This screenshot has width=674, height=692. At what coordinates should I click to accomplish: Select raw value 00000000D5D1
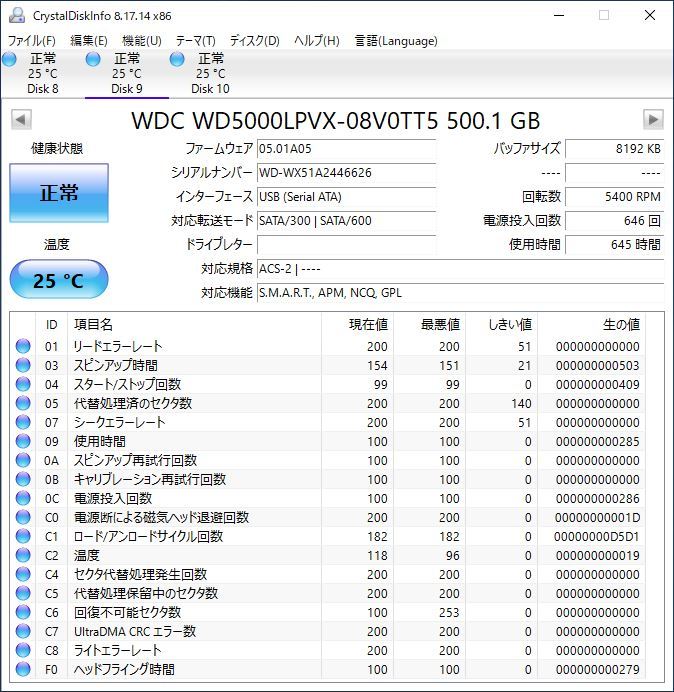[596, 536]
